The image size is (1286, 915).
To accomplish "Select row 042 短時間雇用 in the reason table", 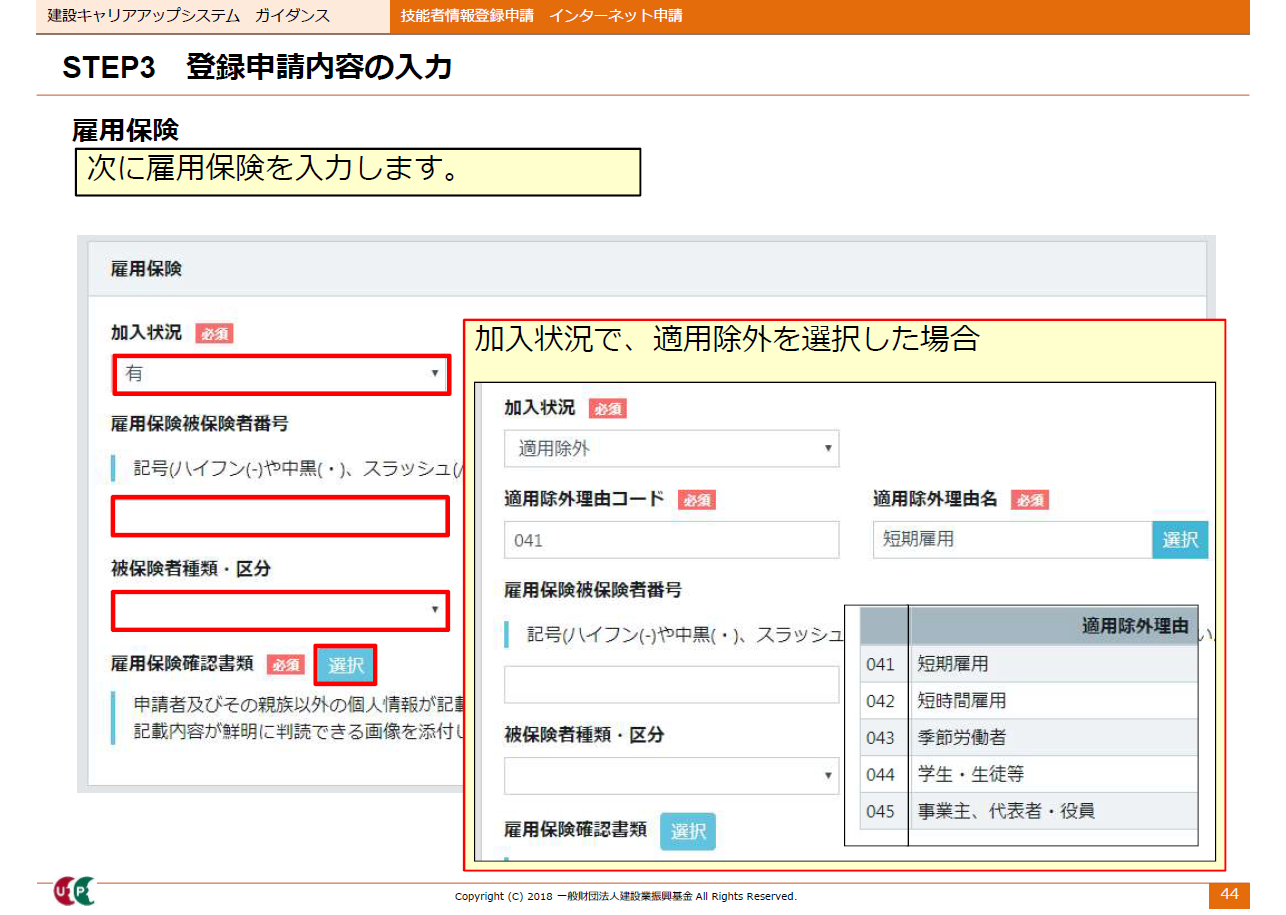I will (x=1029, y=701).
